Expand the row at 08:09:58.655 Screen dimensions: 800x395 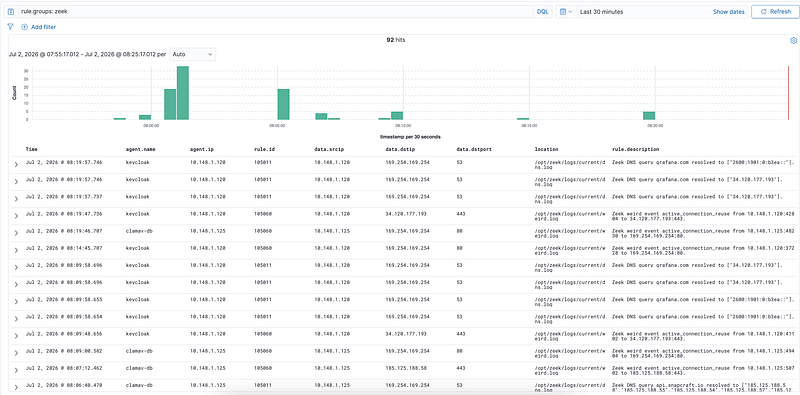click(16, 302)
